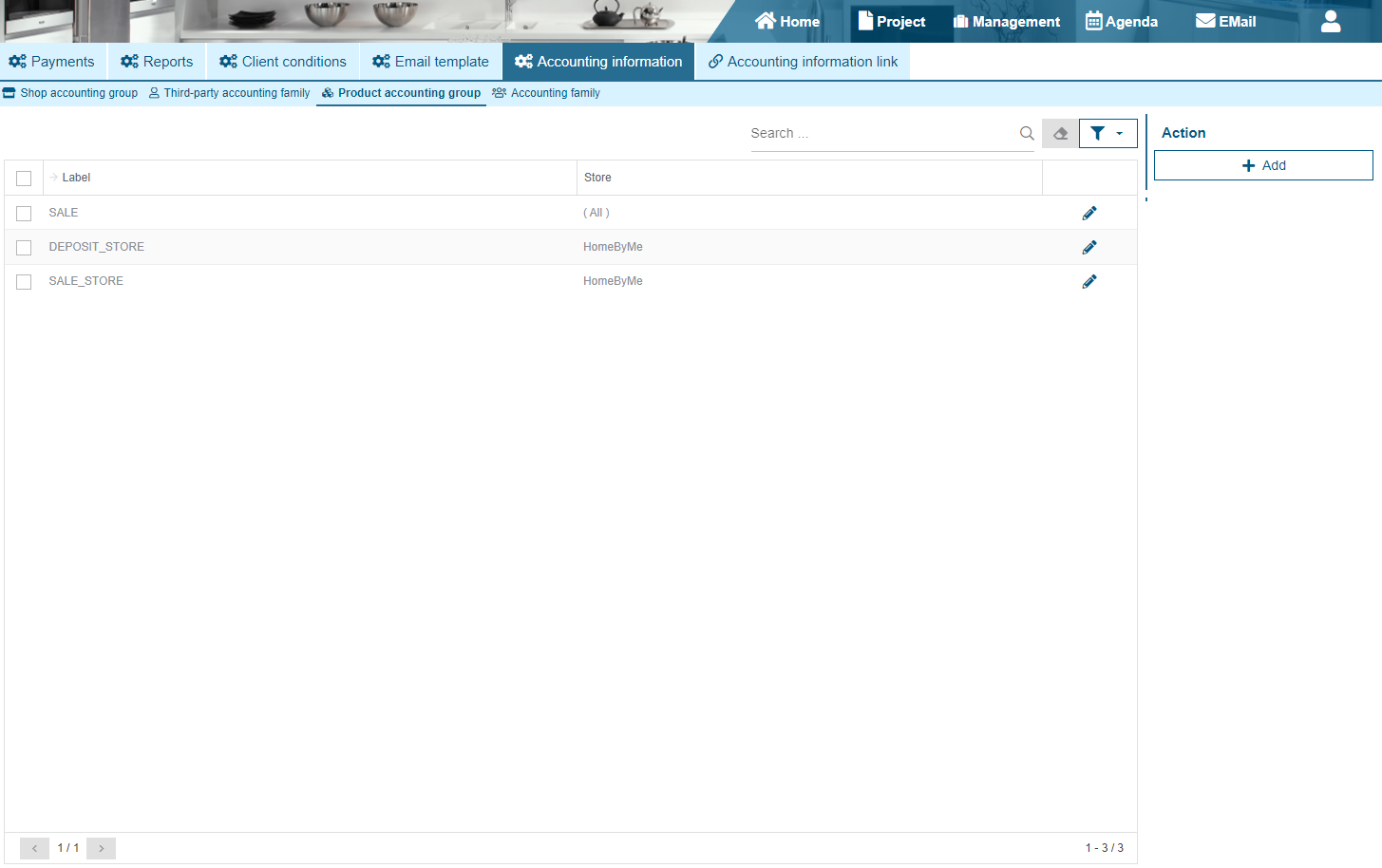Screen dimensions: 1382x868
Task: Open the user profile icon
Action: click(x=1330, y=21)
